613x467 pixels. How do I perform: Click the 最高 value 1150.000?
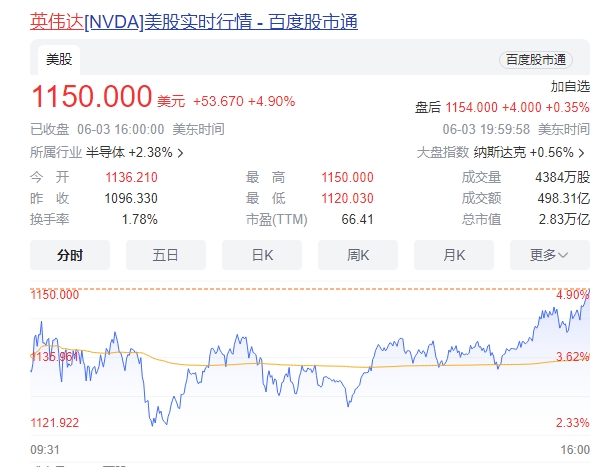coord(348,177)
